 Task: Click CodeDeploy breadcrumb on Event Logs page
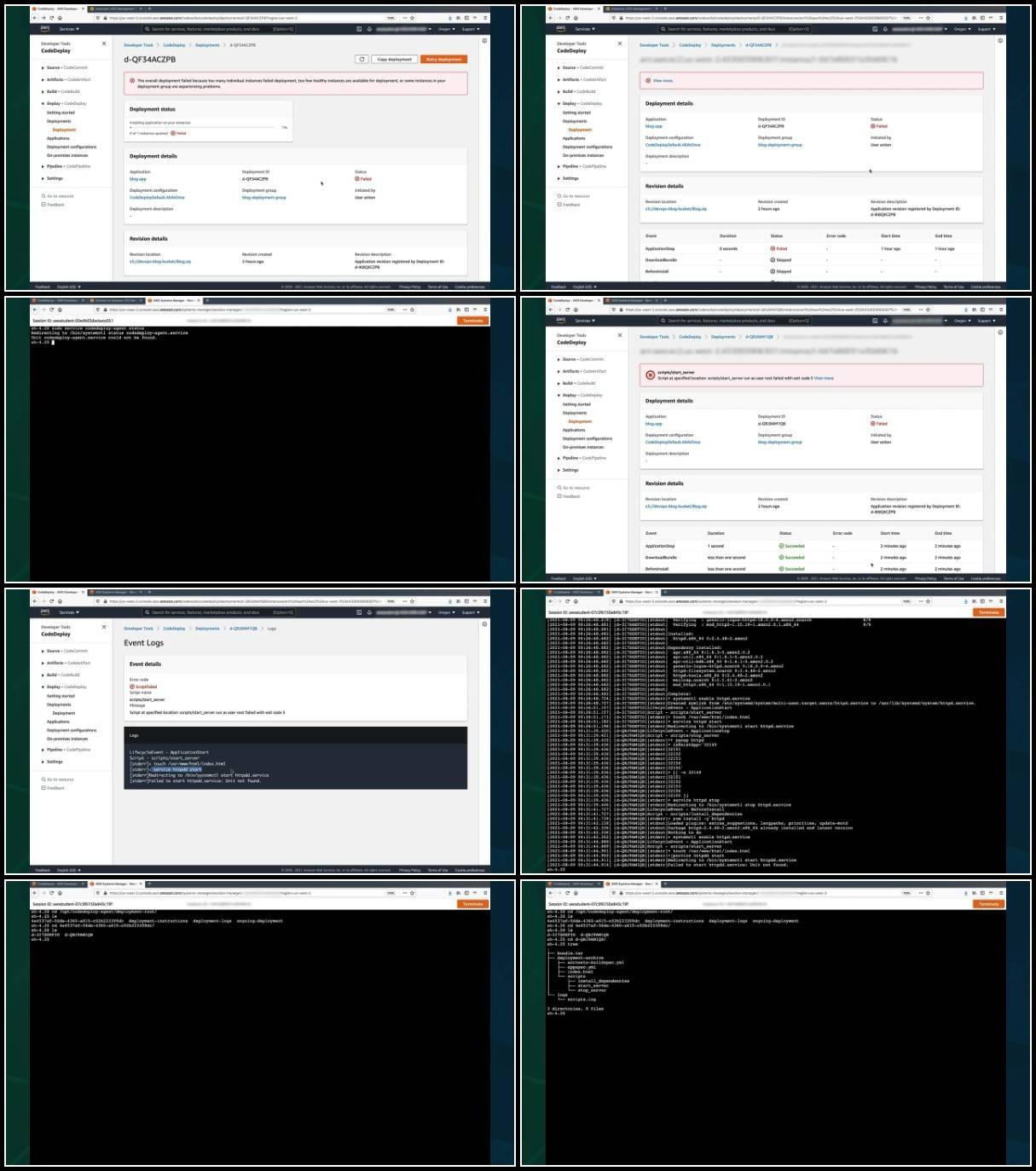pos(174,629)
